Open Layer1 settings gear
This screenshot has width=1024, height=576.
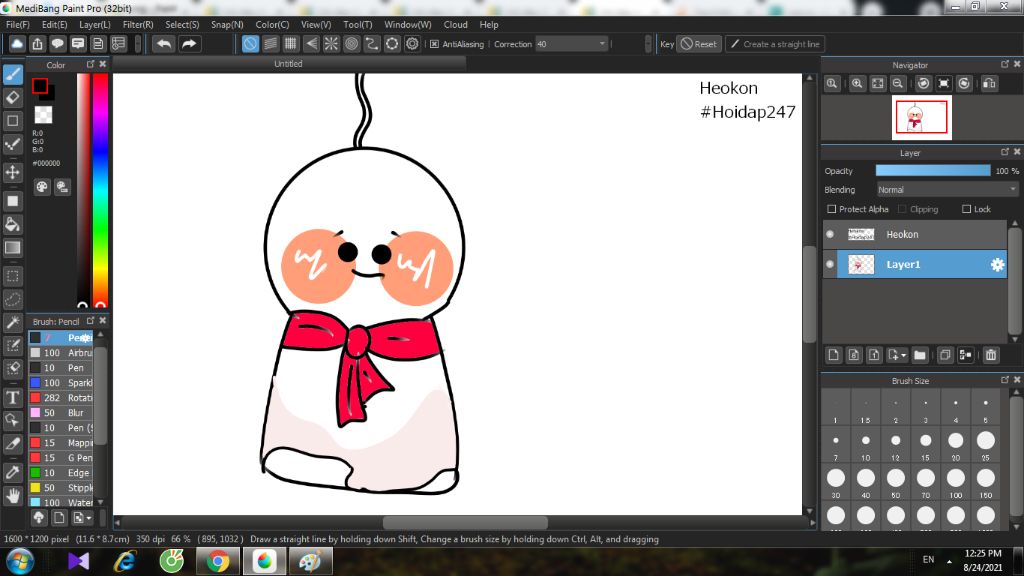coord(997,264)
